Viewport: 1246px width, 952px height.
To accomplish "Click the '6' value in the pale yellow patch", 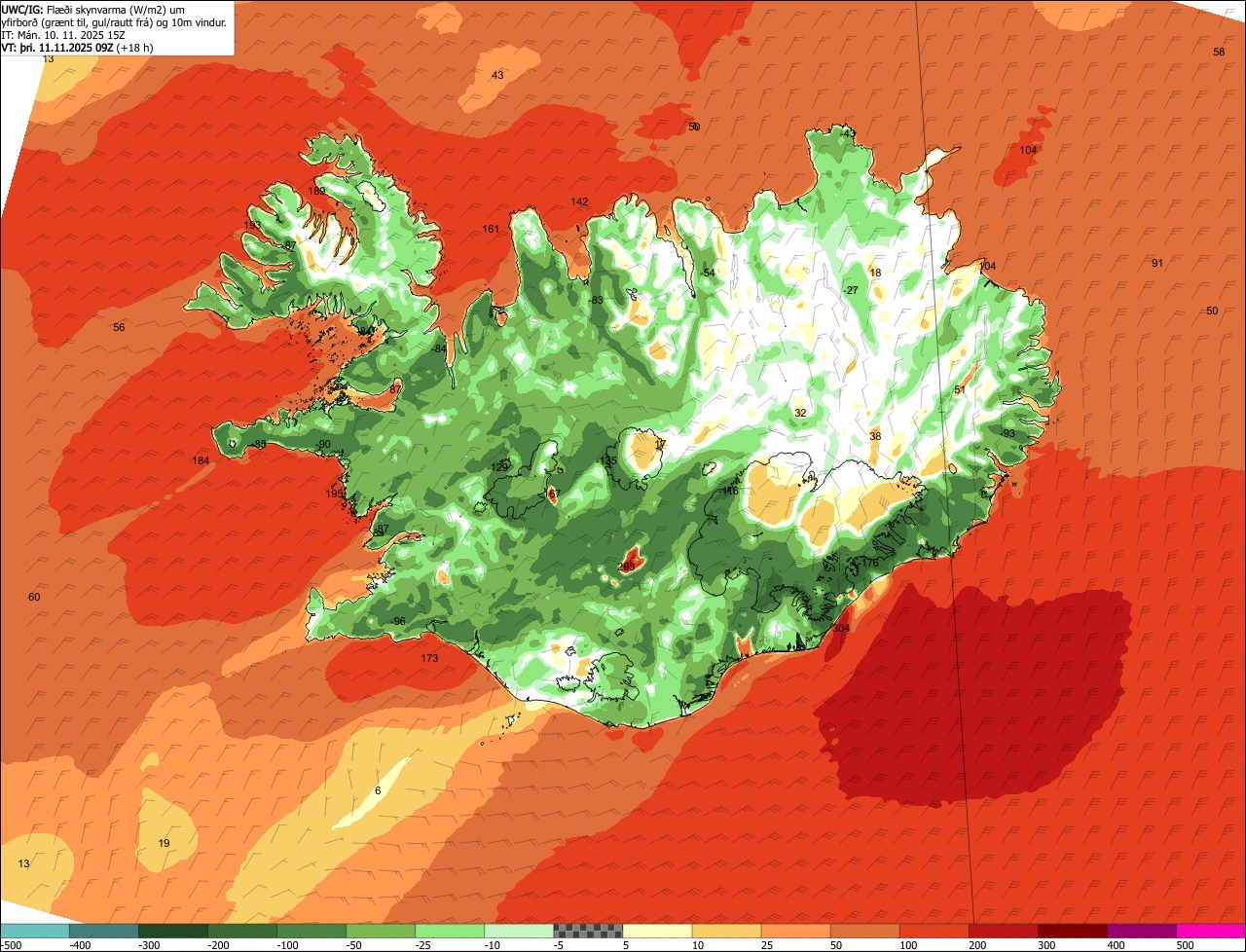I will tap(378, 790).
